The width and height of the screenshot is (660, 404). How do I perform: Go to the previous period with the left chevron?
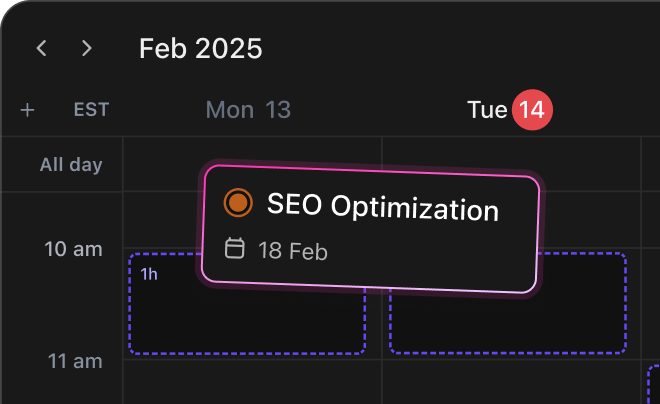(x=41, y=48)
